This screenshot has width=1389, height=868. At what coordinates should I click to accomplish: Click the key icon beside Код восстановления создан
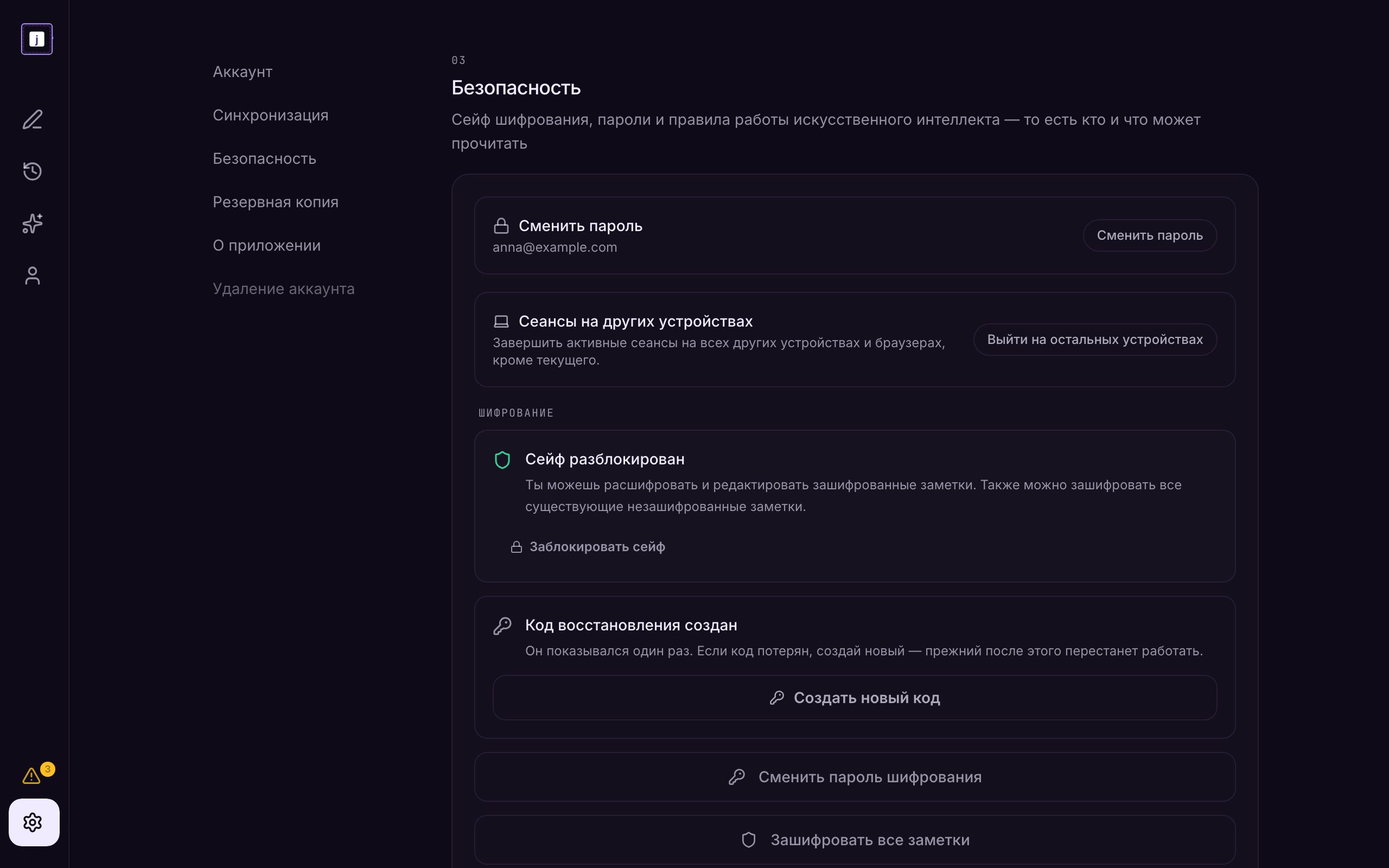coord(502,626)
